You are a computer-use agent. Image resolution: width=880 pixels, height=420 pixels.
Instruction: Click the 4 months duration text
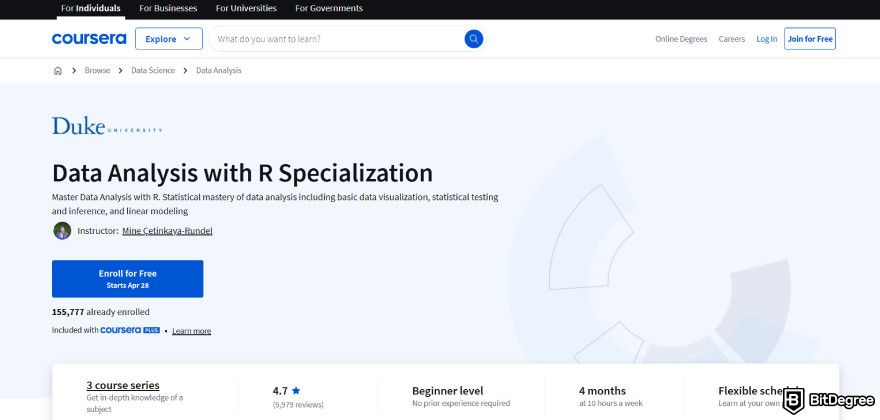[x=602, y=391]
